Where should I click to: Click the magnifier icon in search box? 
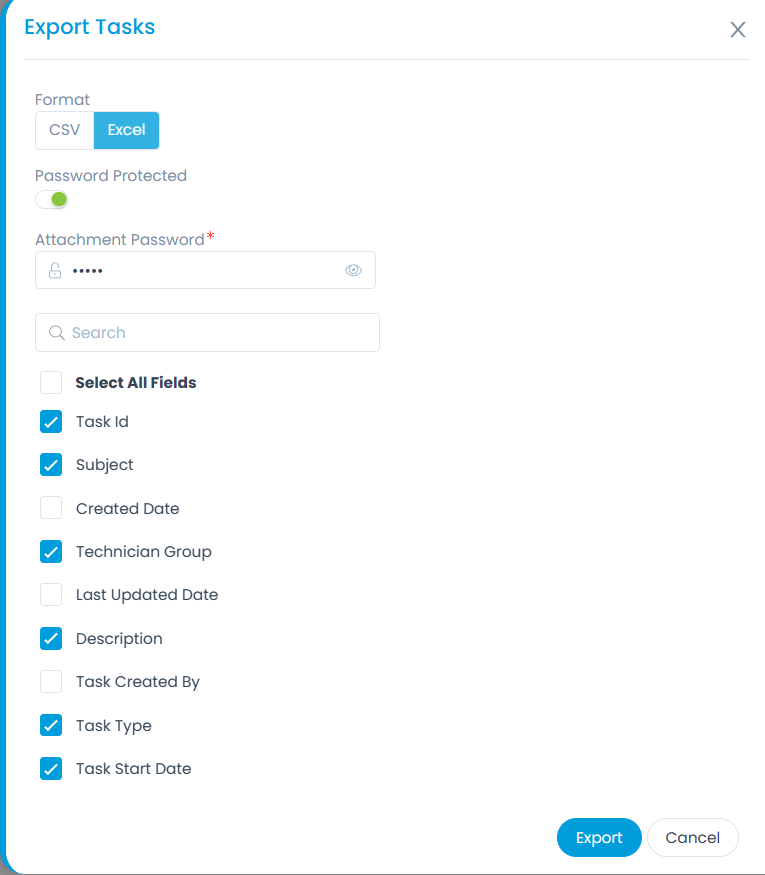57,333
